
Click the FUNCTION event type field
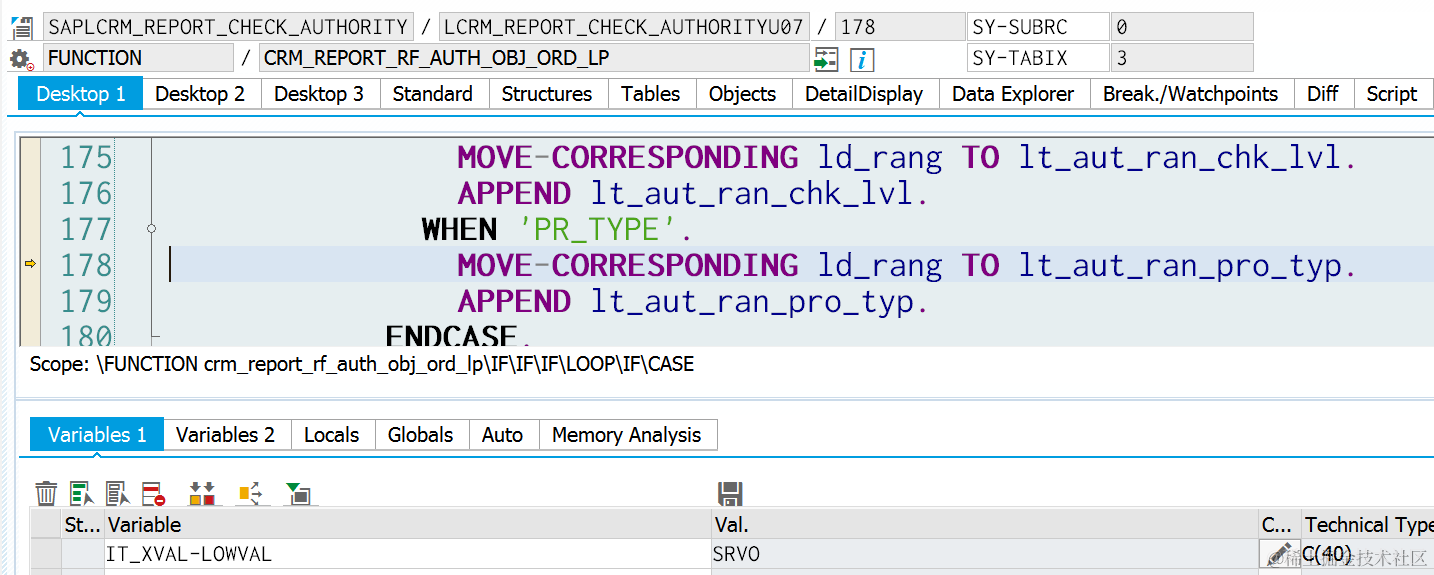138,58
